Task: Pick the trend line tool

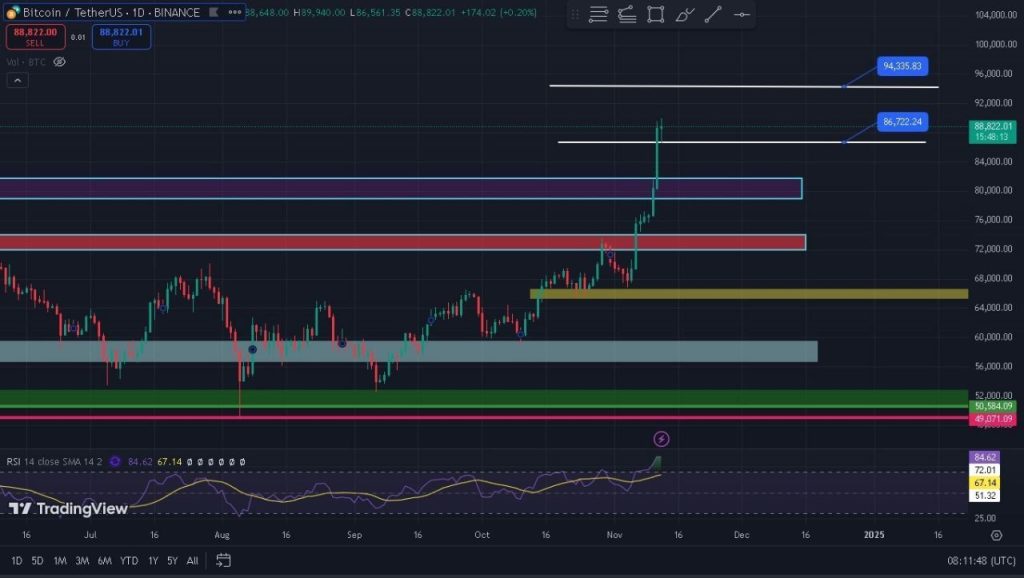Action: 714,15
